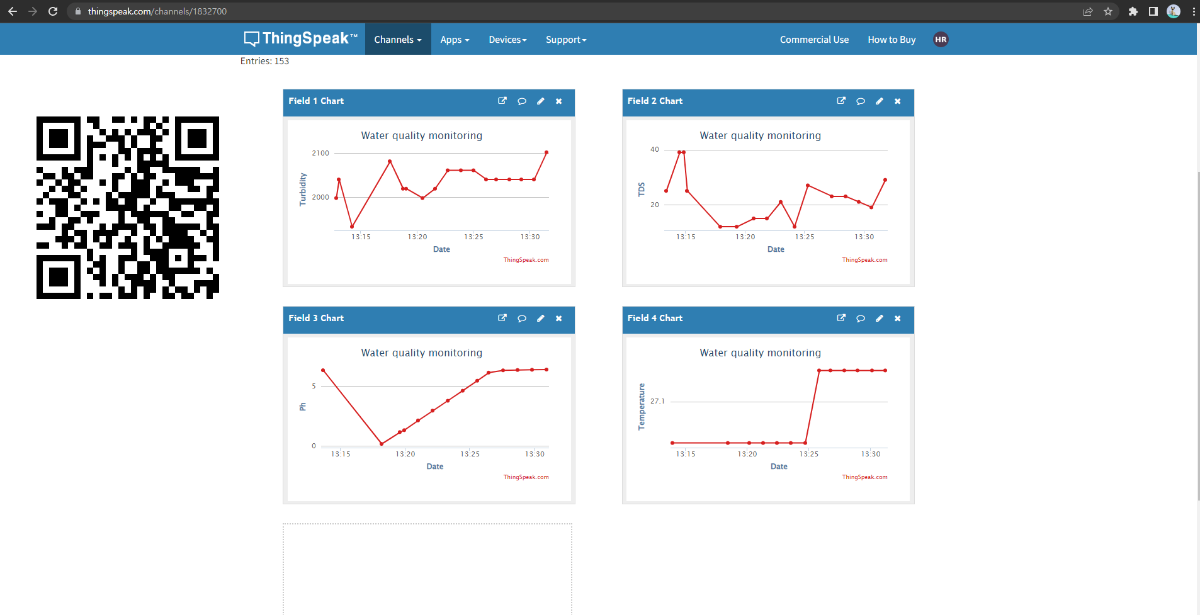Edit Field 1 Chart options pencil
Viewport: 1200px width, 615px height.
click(x=540, y=101)
